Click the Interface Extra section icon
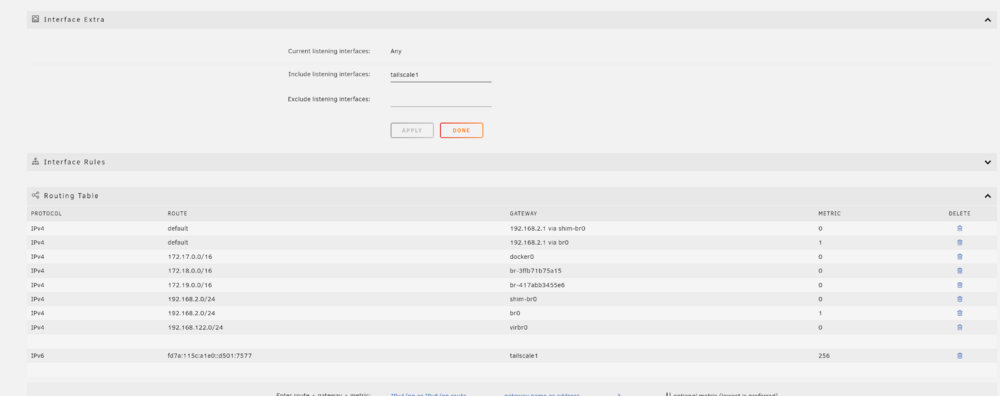1000x396 pixels. point(36,19)
